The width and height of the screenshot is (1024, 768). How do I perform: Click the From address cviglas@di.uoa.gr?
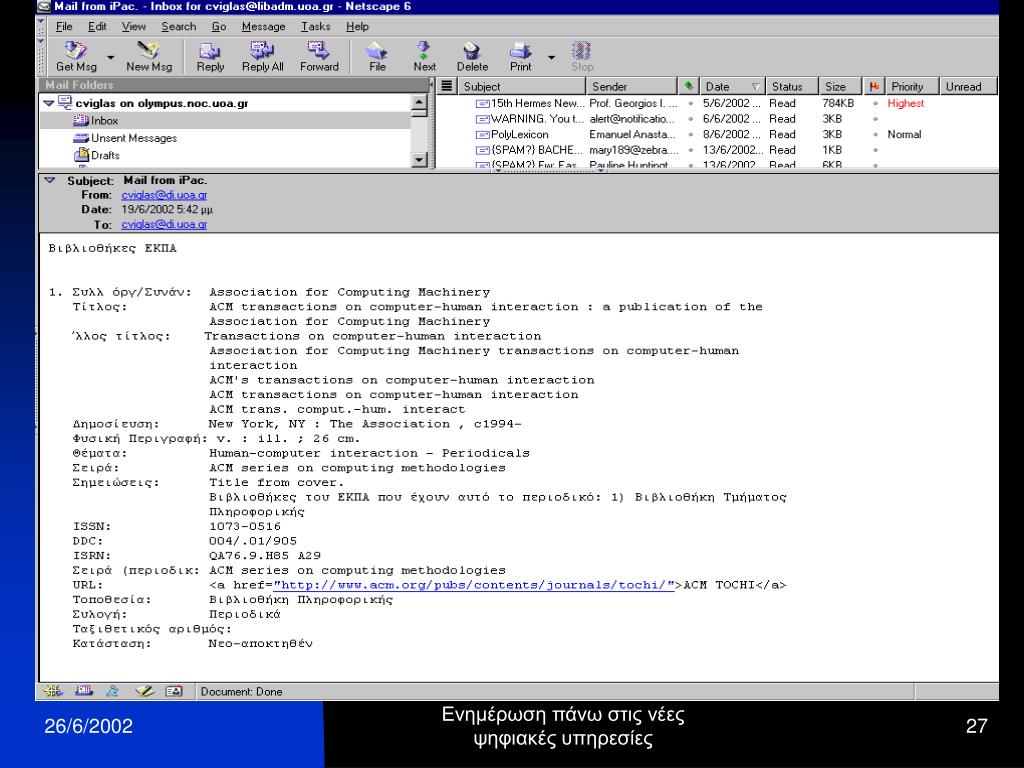(164, 195)
